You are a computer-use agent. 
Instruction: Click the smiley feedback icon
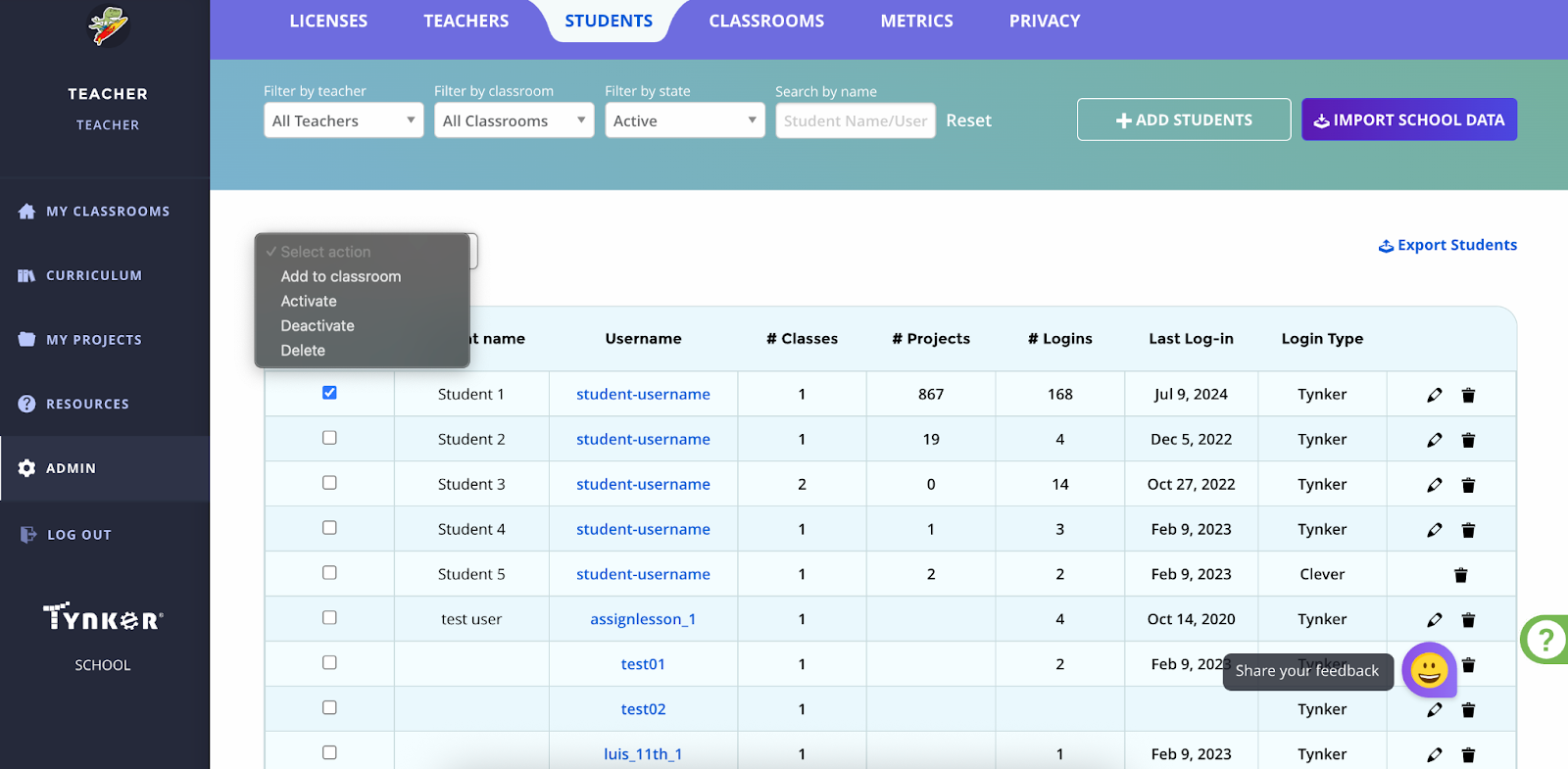point(1429,670)
